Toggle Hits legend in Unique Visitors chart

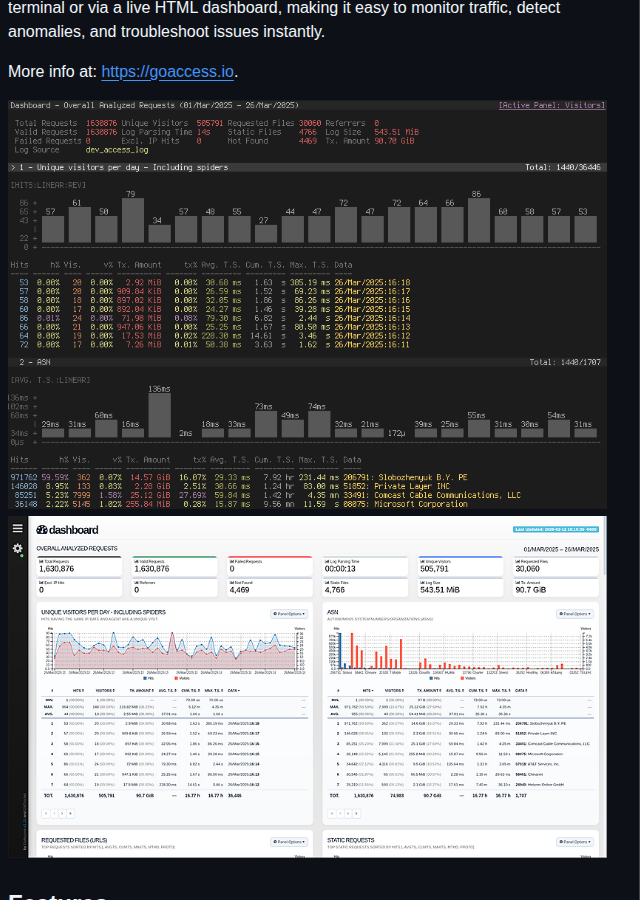pos(149,678)
